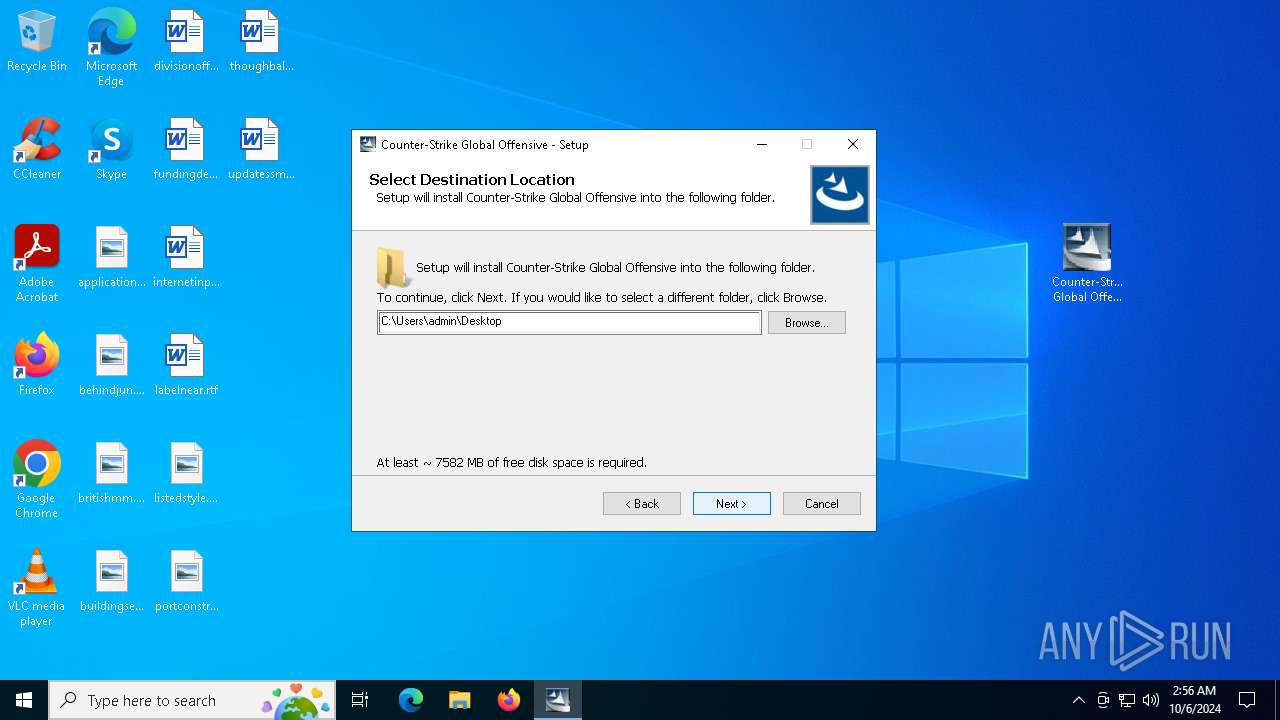
Task: Open the Google Chrome desktop shortcut
Action: 37,480
